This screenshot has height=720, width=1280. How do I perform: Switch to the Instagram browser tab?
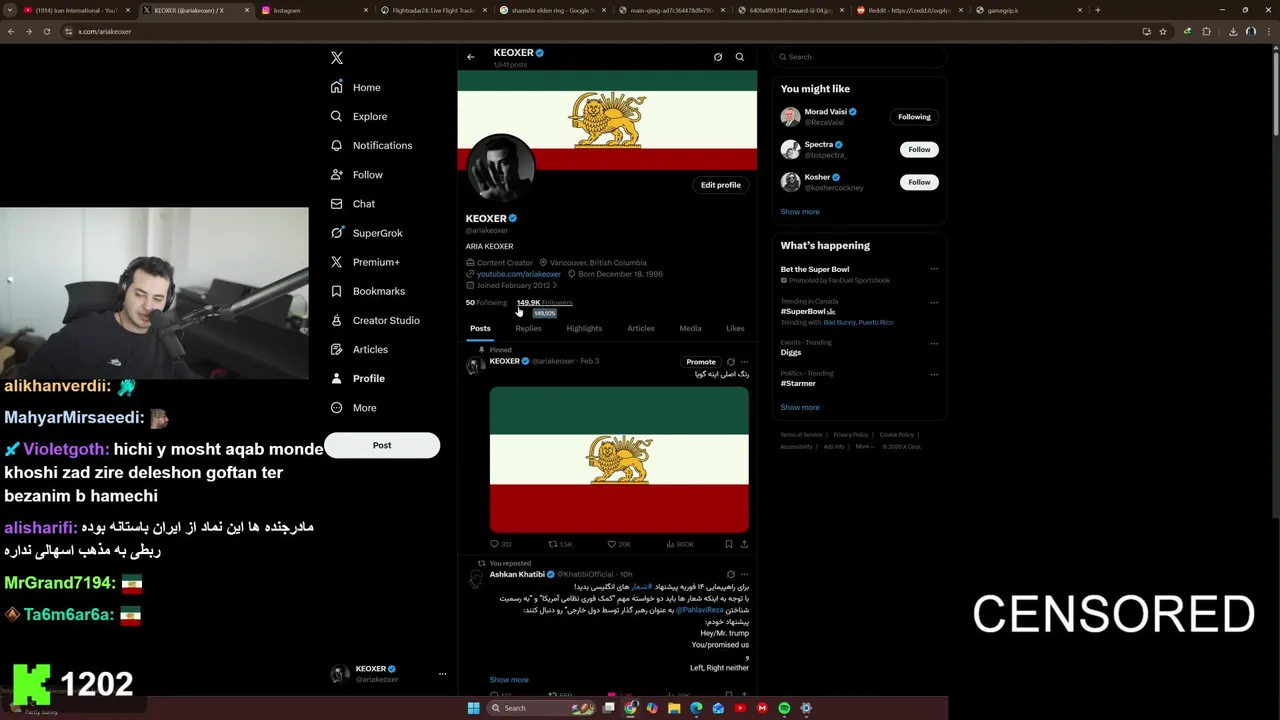[x=315, y=10]
